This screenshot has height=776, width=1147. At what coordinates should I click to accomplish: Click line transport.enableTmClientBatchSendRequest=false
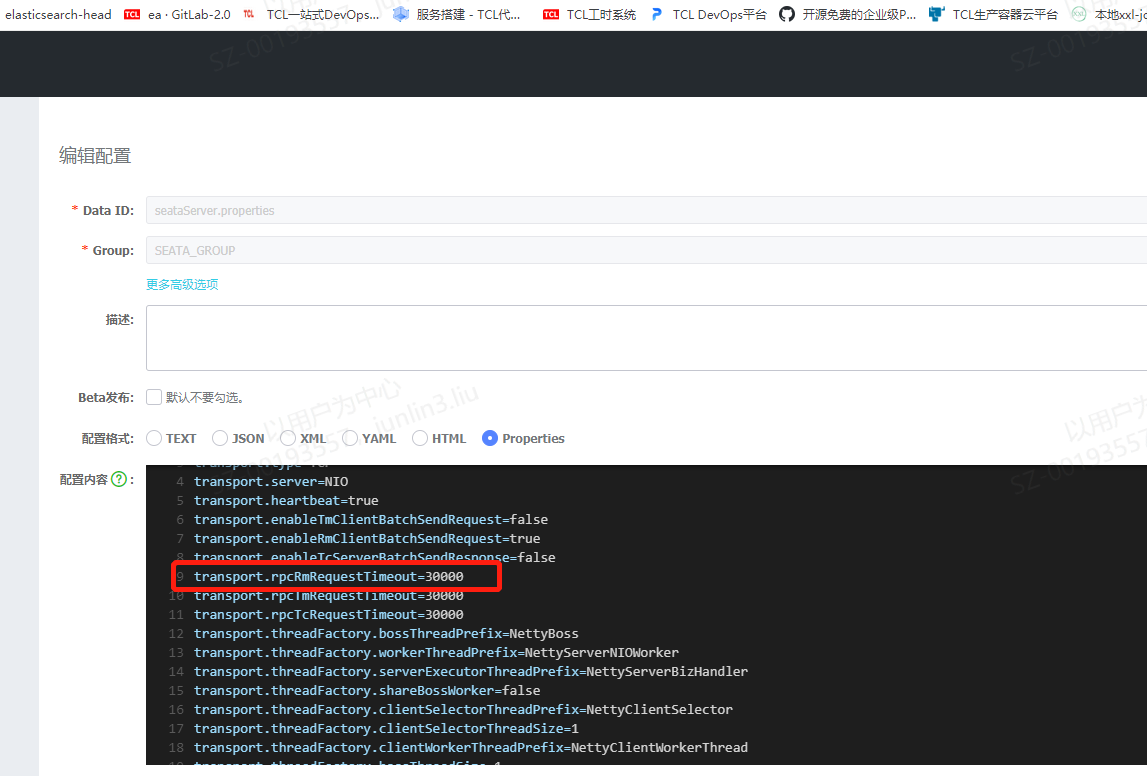[371, 519]
